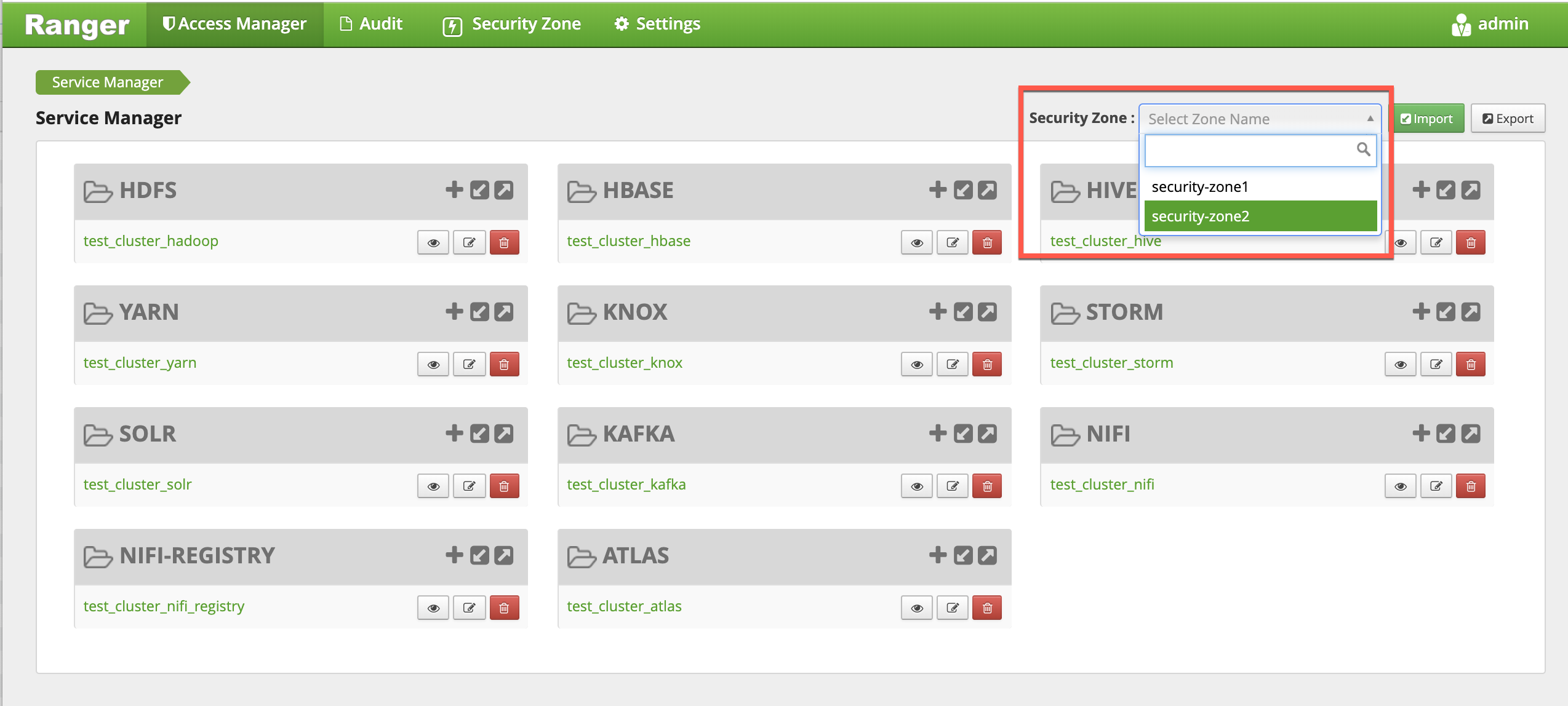
Task: Open the Security Zone page
Action: [x=512, y=24]
